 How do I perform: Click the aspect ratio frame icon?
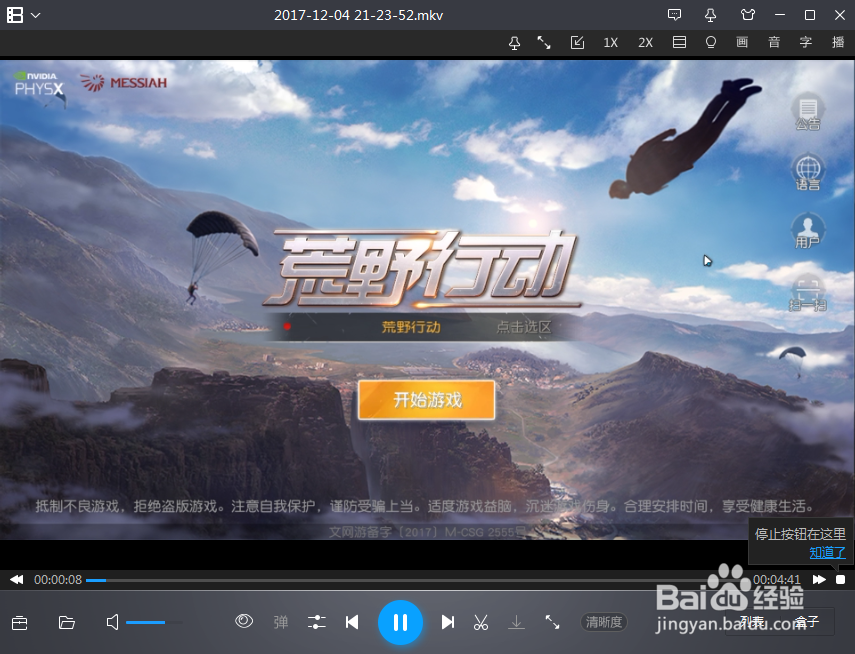coord(679,43)
